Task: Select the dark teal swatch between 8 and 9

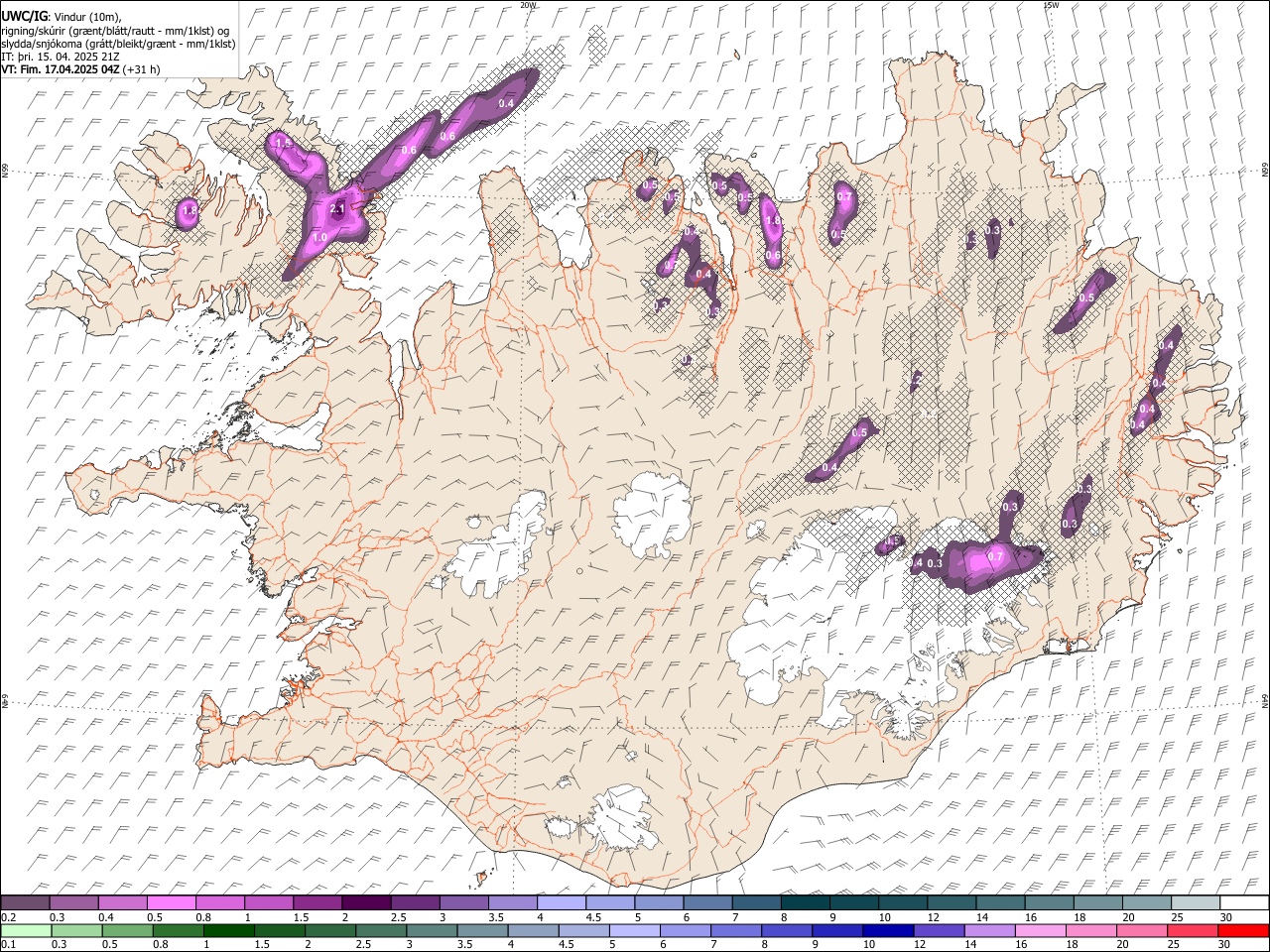Action: [805, 903]
